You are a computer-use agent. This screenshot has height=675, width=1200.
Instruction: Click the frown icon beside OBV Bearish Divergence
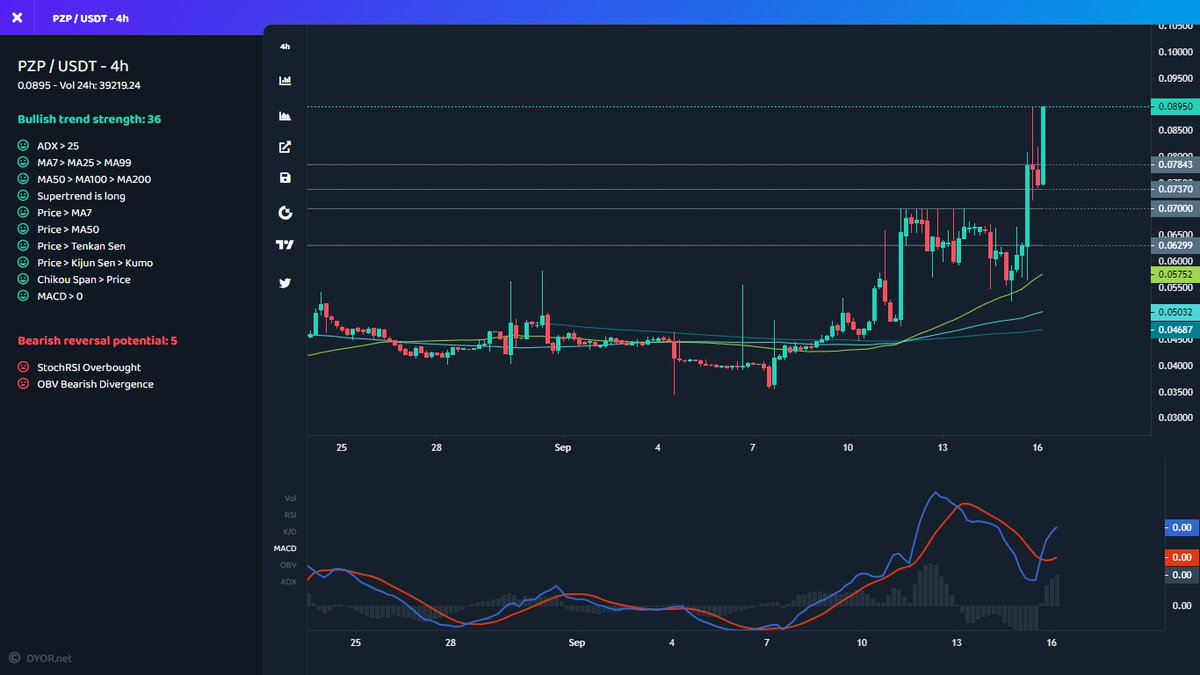[23, 384]
